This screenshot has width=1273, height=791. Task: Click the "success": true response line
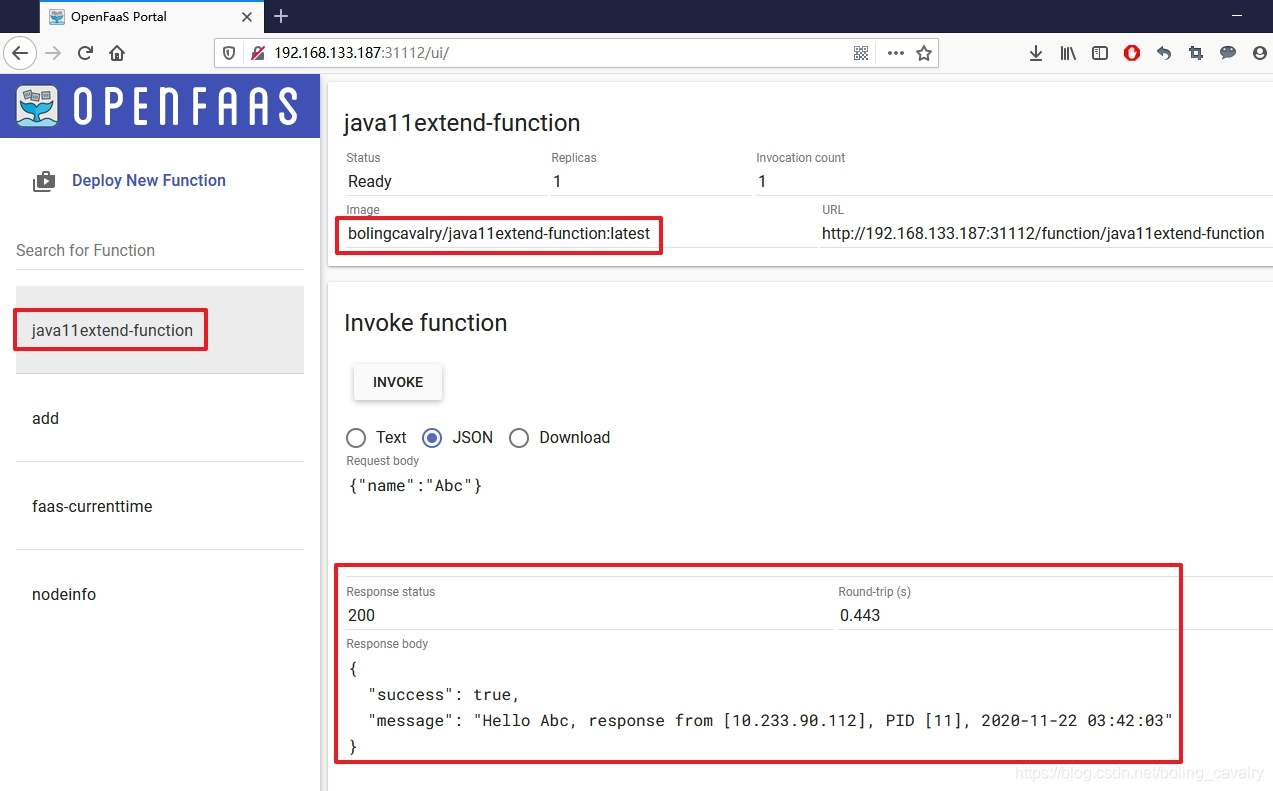(444, 695)
